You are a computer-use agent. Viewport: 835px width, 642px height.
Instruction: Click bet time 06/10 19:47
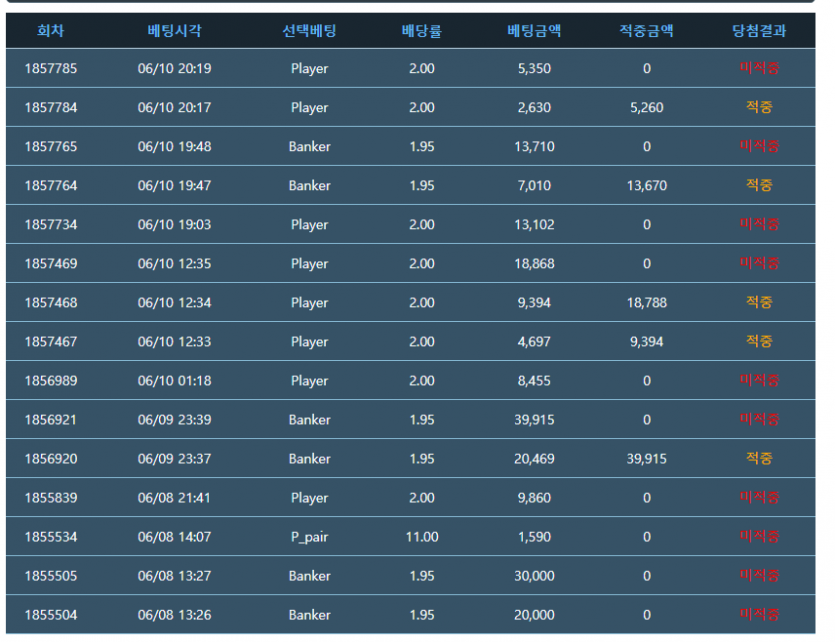(174, 186)
